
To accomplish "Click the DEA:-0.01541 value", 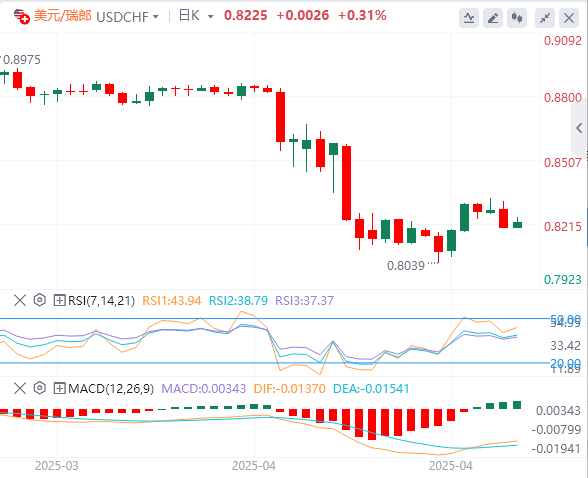I will coord(371,389).
